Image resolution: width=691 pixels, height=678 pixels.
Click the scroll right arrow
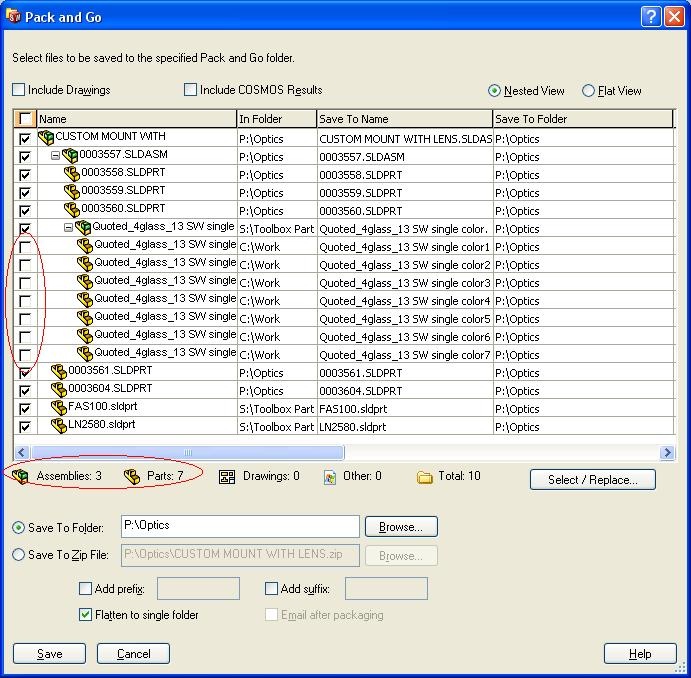[x=667, y=452]
